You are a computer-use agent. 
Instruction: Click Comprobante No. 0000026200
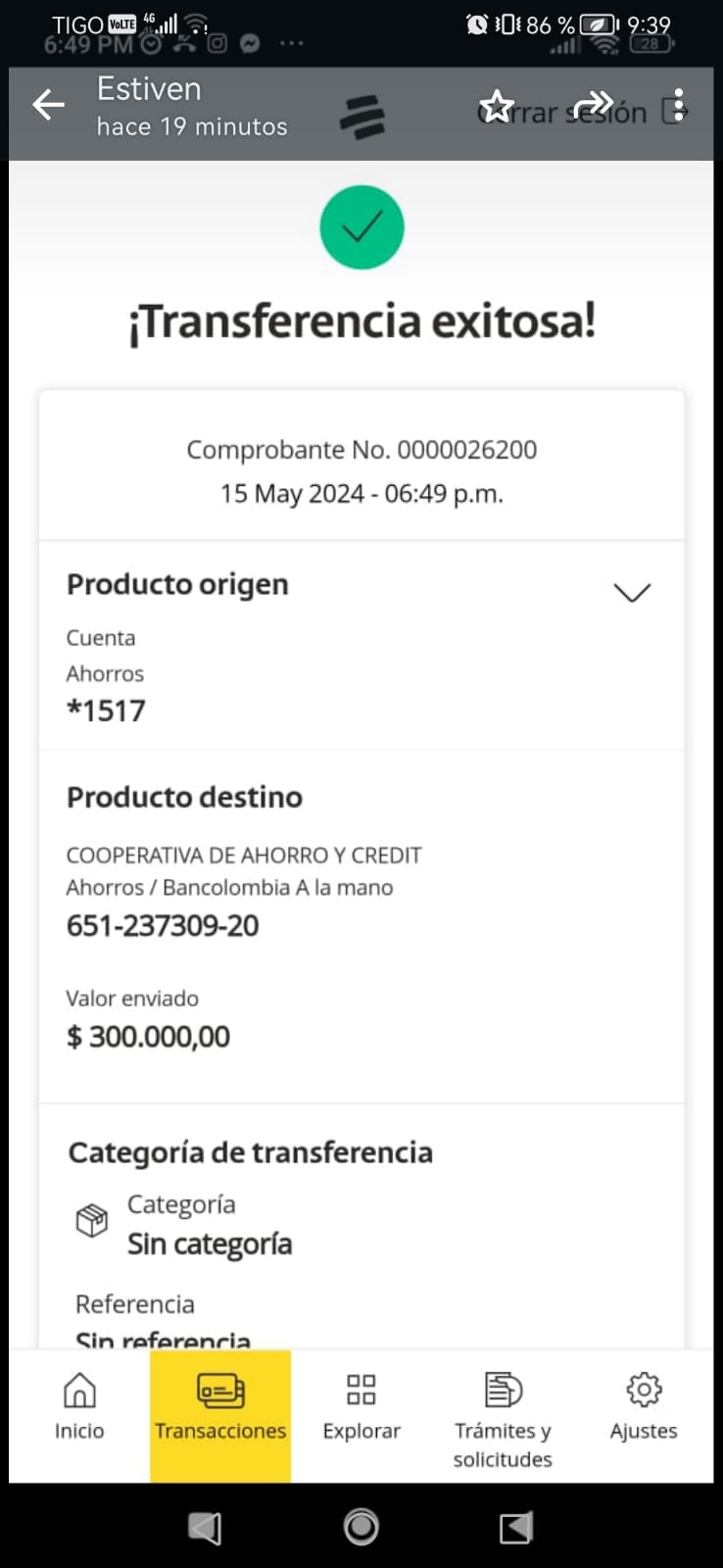(361, 450)
